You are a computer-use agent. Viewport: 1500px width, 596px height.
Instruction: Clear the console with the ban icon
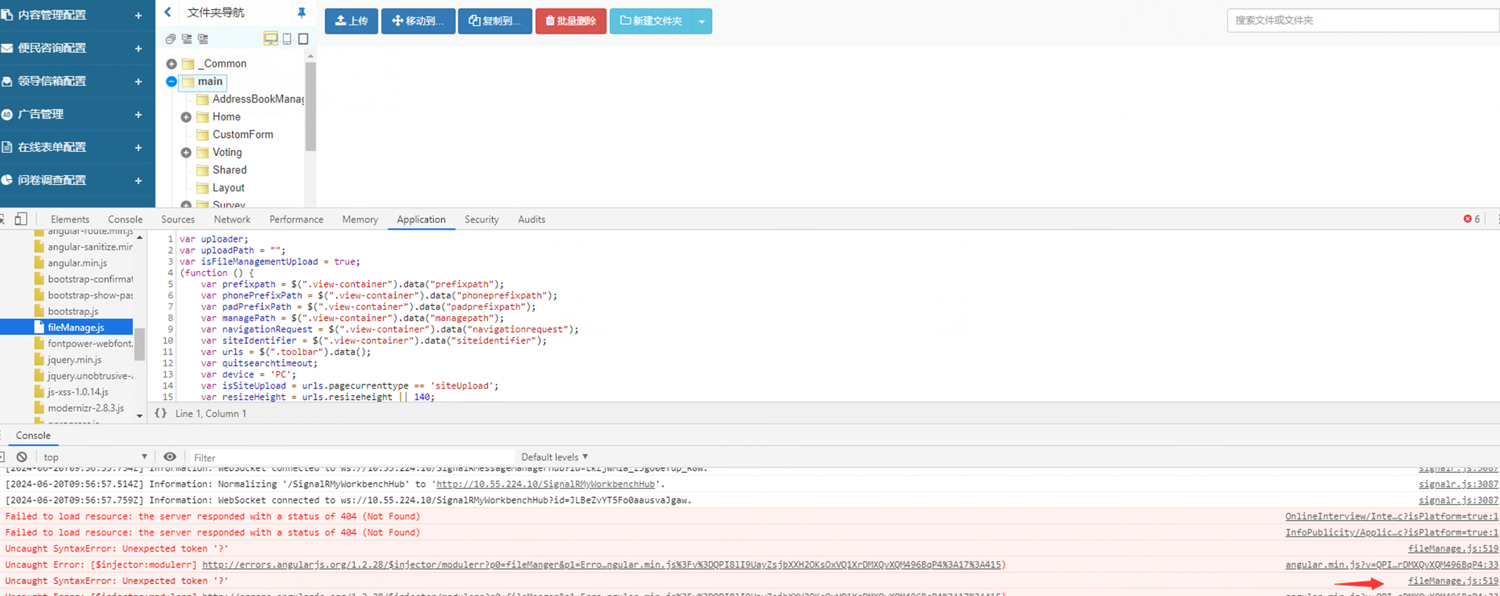pos(21,457)
